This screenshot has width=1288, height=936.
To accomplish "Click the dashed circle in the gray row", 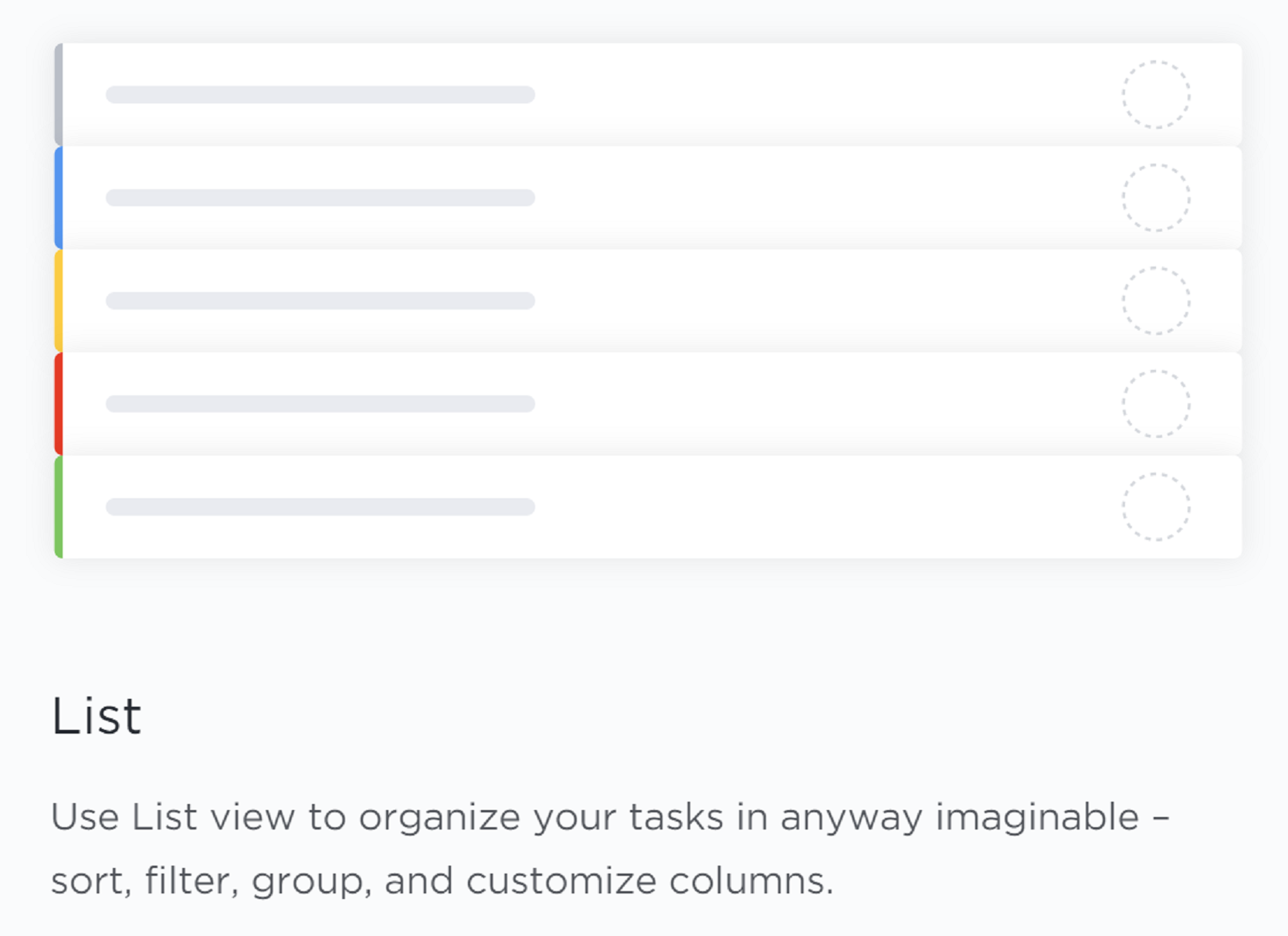I will (1156, 94).
